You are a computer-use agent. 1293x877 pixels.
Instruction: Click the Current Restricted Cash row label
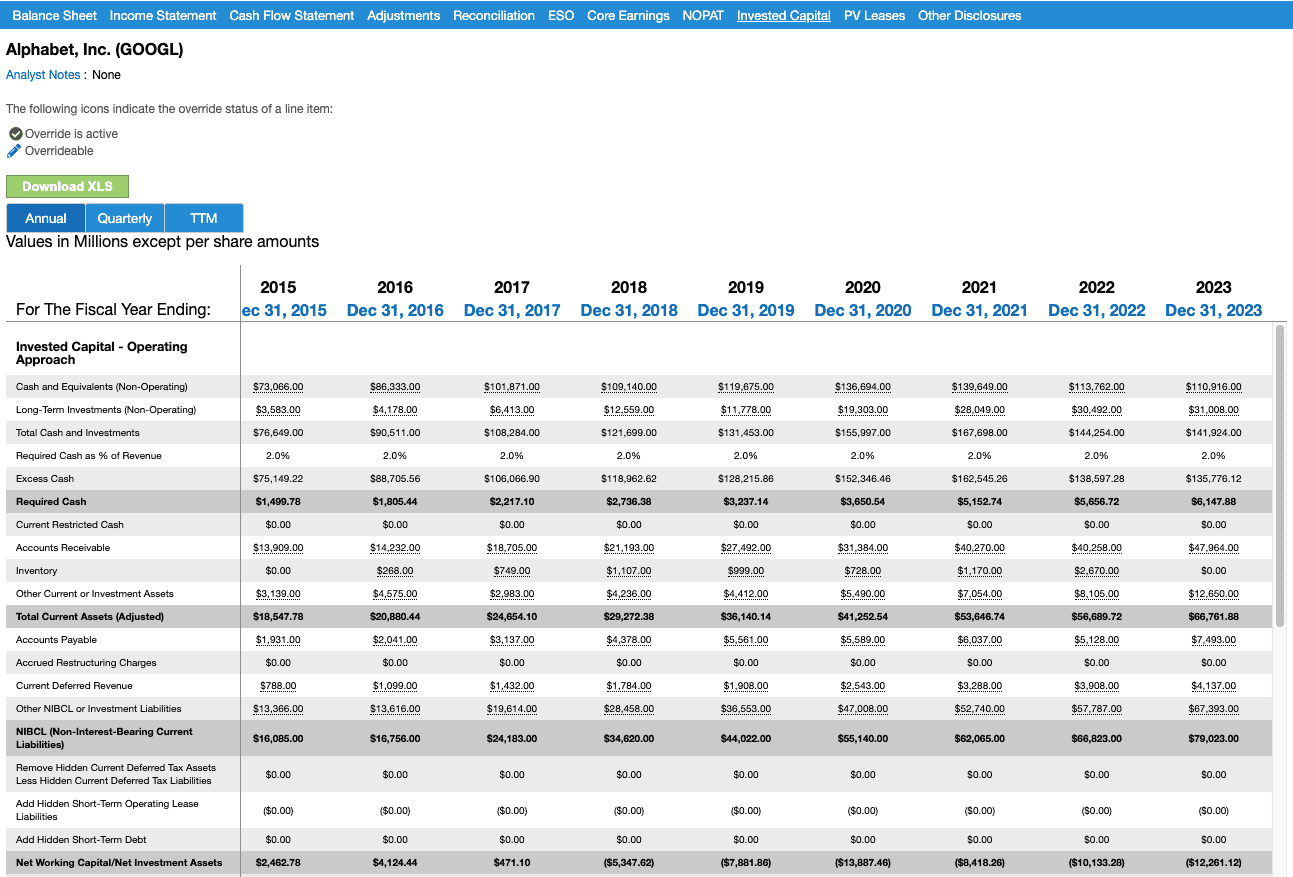tap(70, 525)
